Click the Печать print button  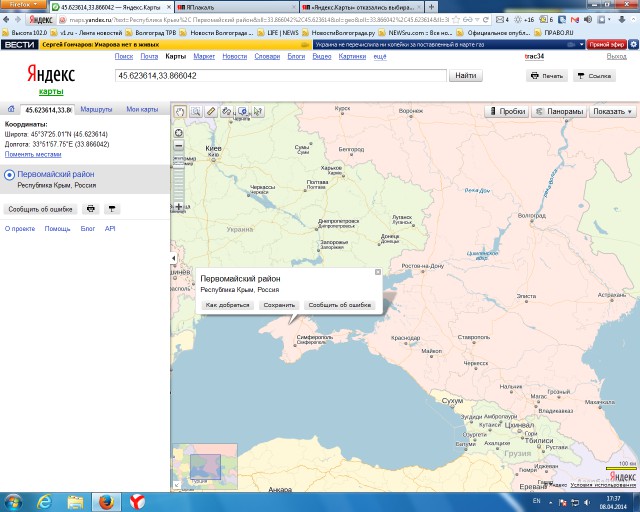(x=547, y=76)
